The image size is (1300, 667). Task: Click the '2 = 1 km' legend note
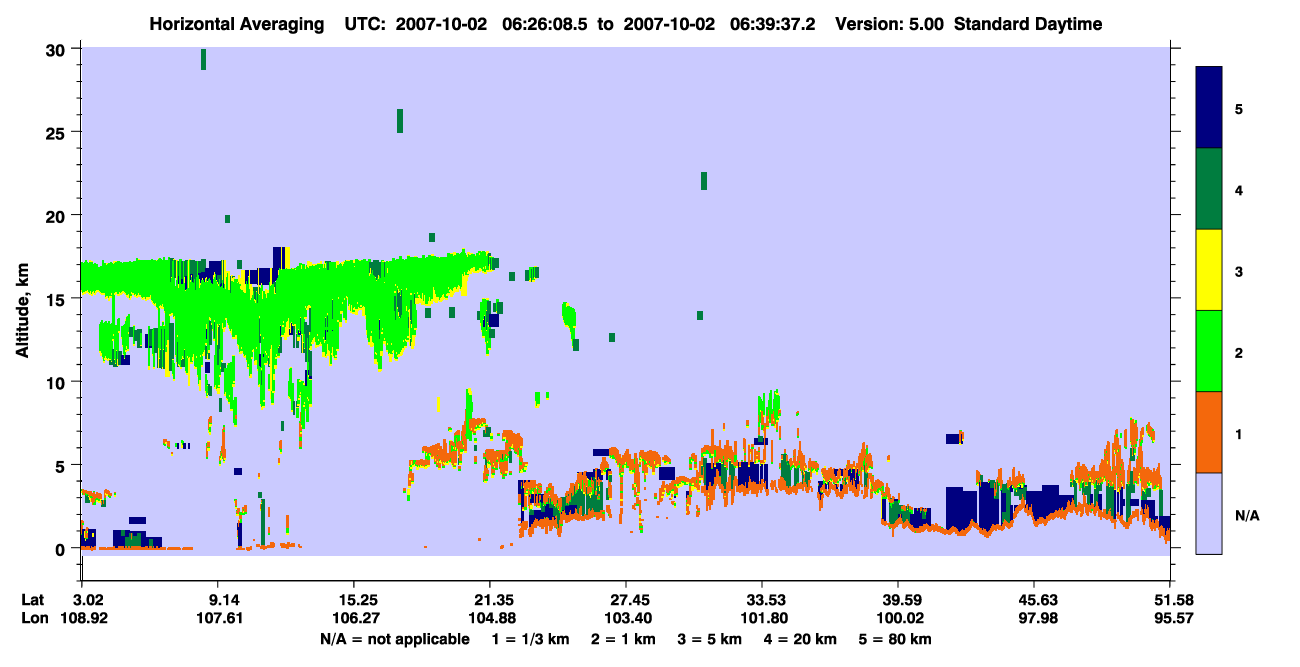point(622,638)
